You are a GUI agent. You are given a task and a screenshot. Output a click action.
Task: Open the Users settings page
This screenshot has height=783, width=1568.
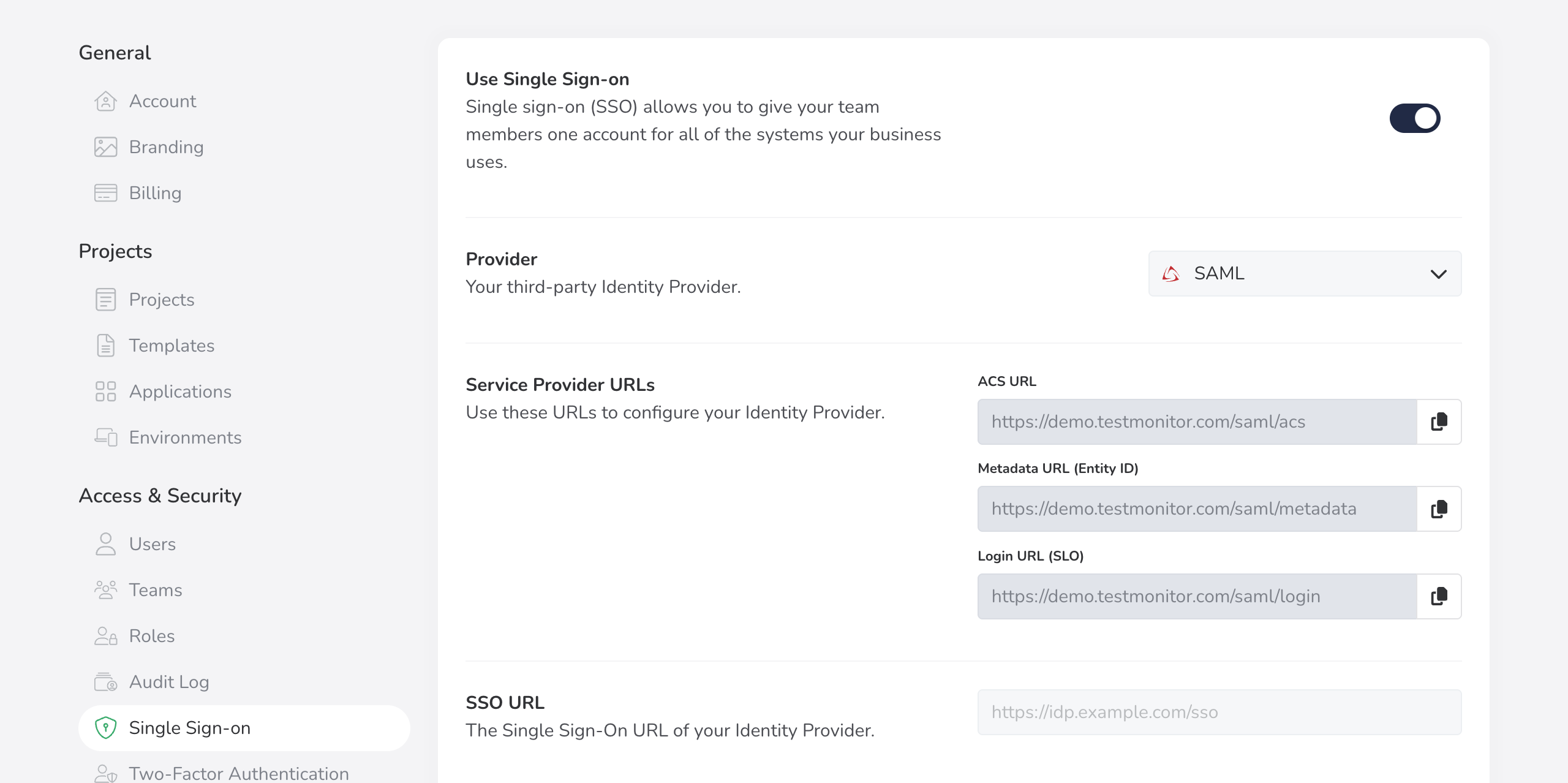(152, 544)
